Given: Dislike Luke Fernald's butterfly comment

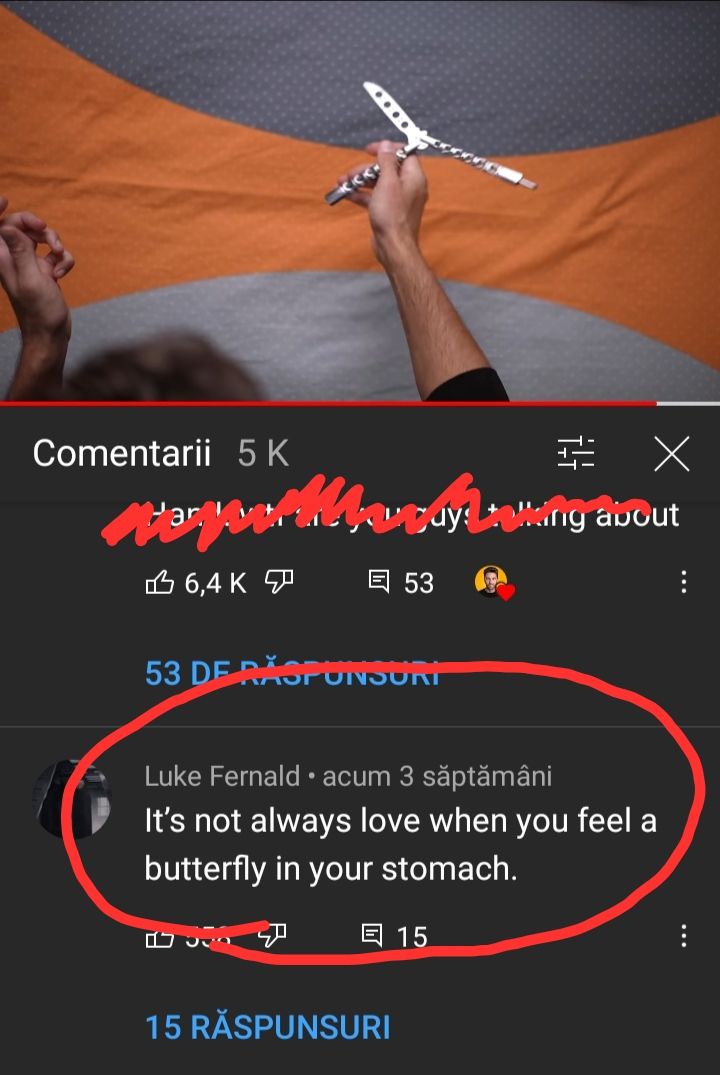Looking at the screenshot, I should (272, 935).
